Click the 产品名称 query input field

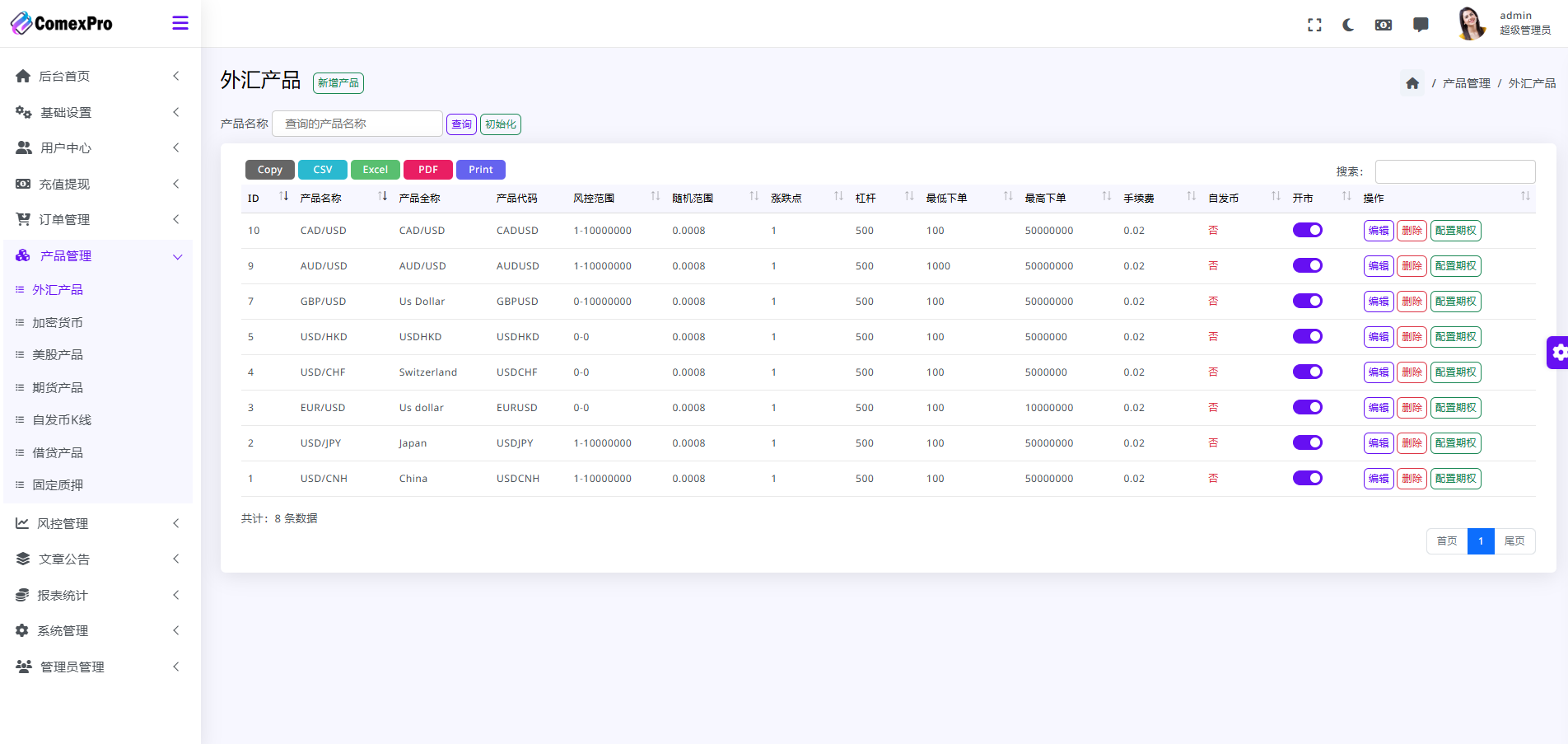pyautogui.click(x=357, y=124)
